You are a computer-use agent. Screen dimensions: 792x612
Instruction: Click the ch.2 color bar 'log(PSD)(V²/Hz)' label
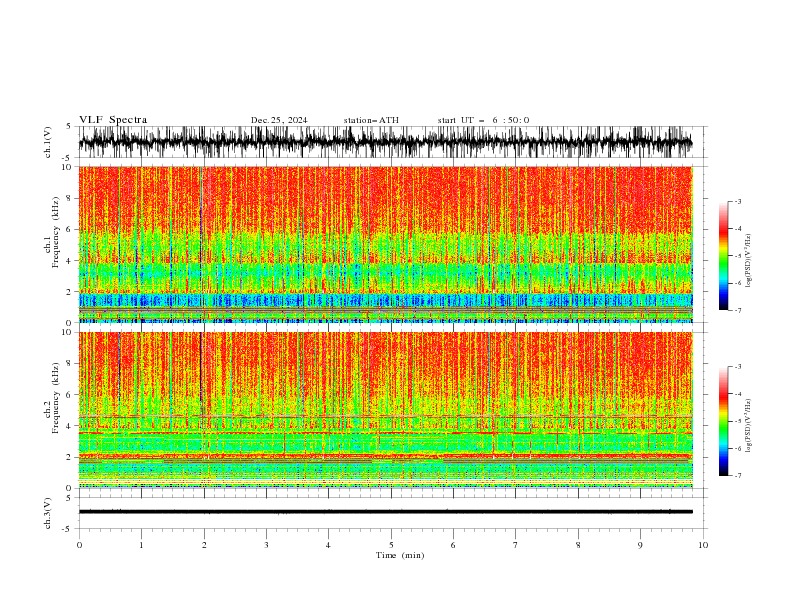[x=748, y=425]
